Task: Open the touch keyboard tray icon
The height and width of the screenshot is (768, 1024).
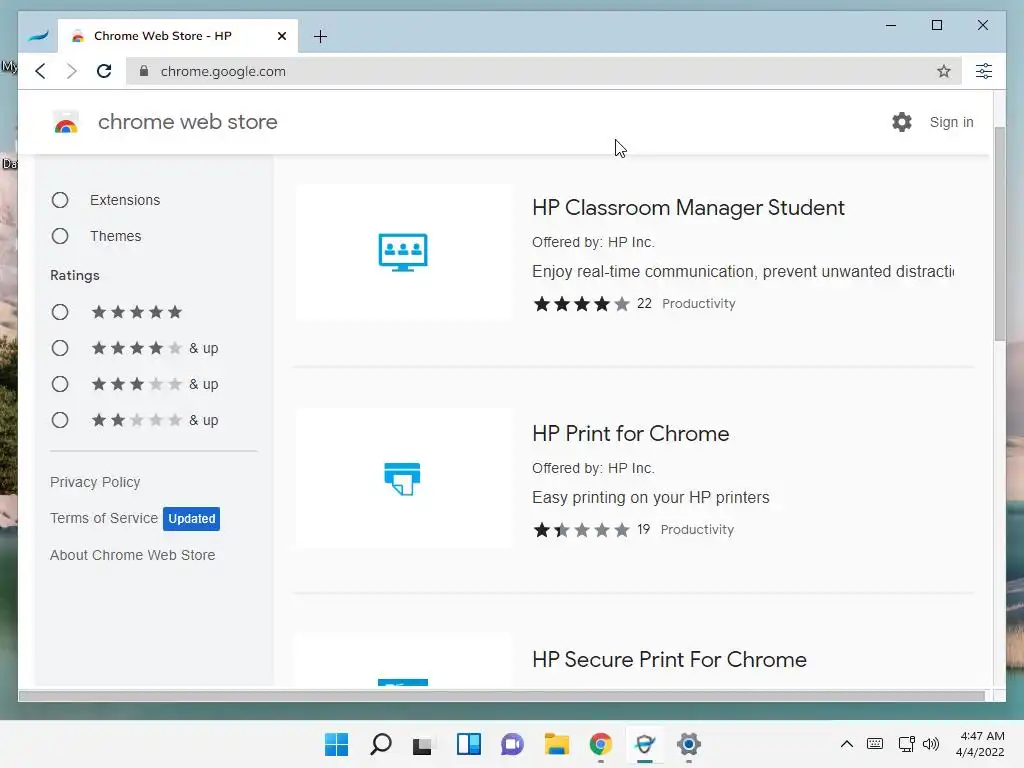Action: coord(875,744)
